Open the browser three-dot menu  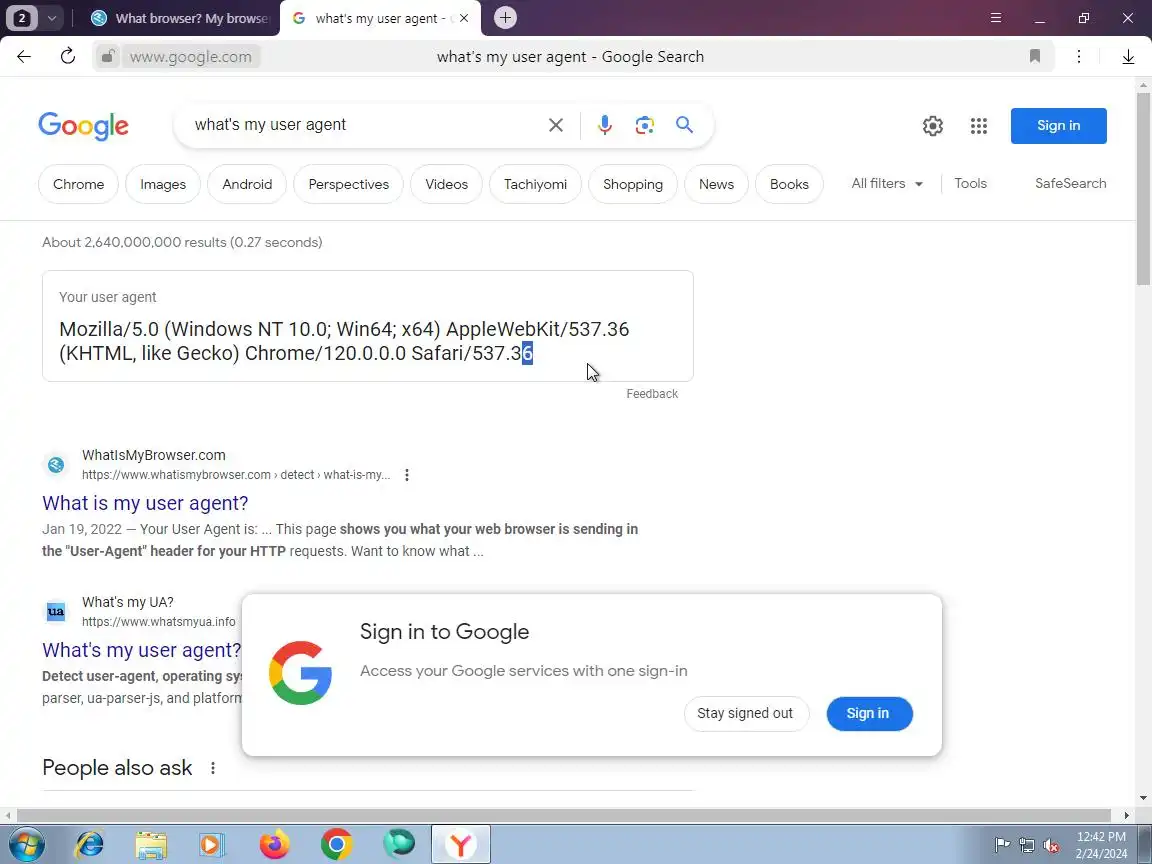pos(1079,57)
